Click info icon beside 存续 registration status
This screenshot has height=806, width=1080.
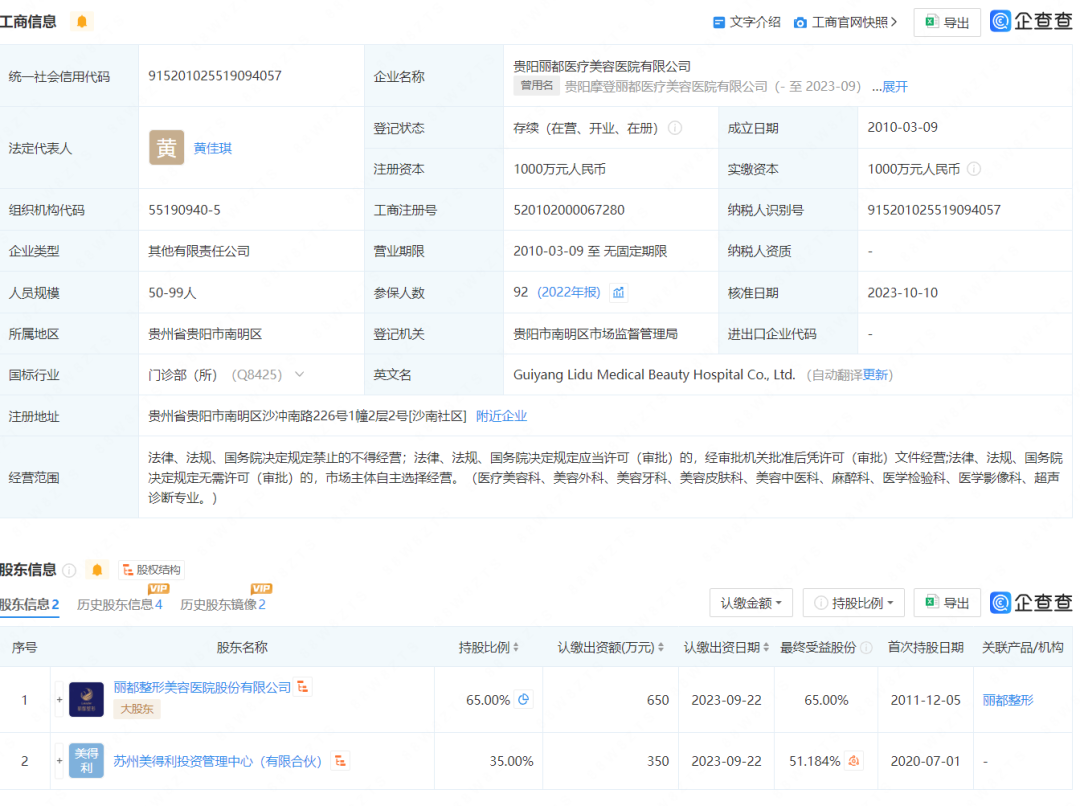(x=675, y=127)
